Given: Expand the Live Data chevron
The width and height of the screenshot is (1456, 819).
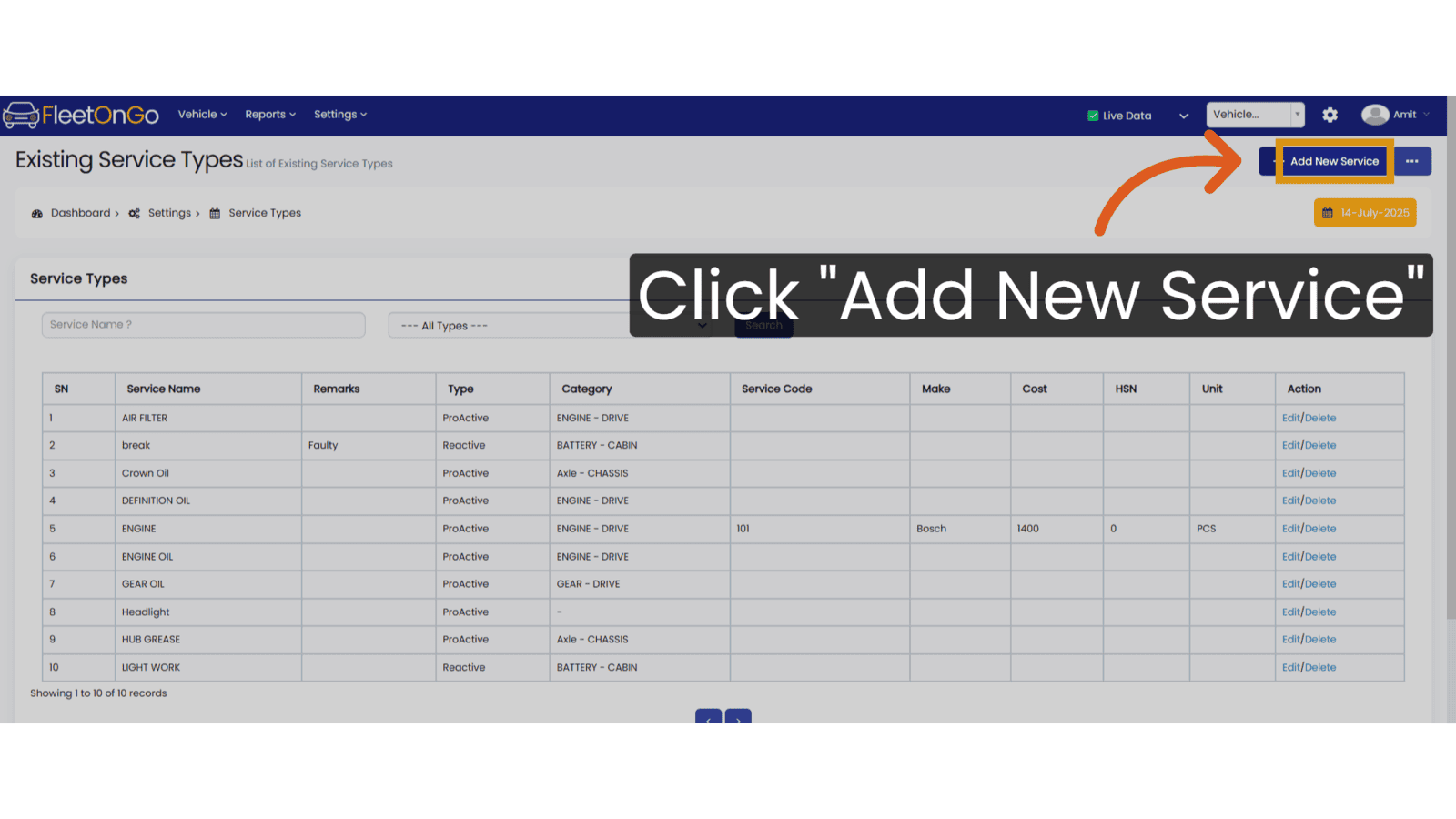Looking at the screenshot, I should point(1184,116).
